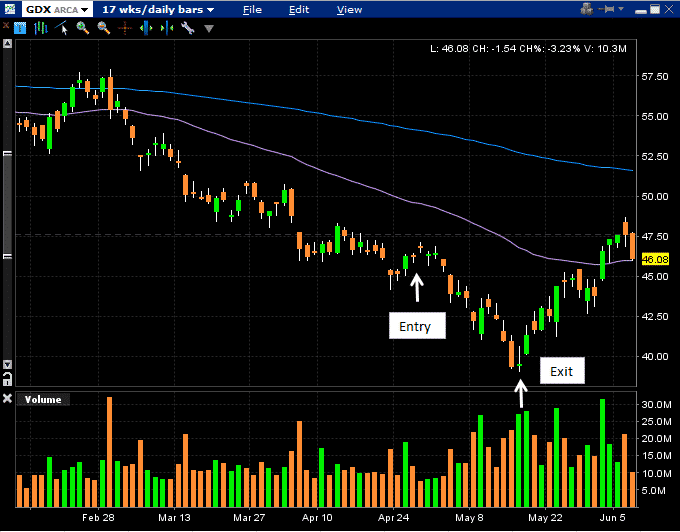Click the zoom in magnifier icon
Screen dimensions: 680x532
pos(82,28)
